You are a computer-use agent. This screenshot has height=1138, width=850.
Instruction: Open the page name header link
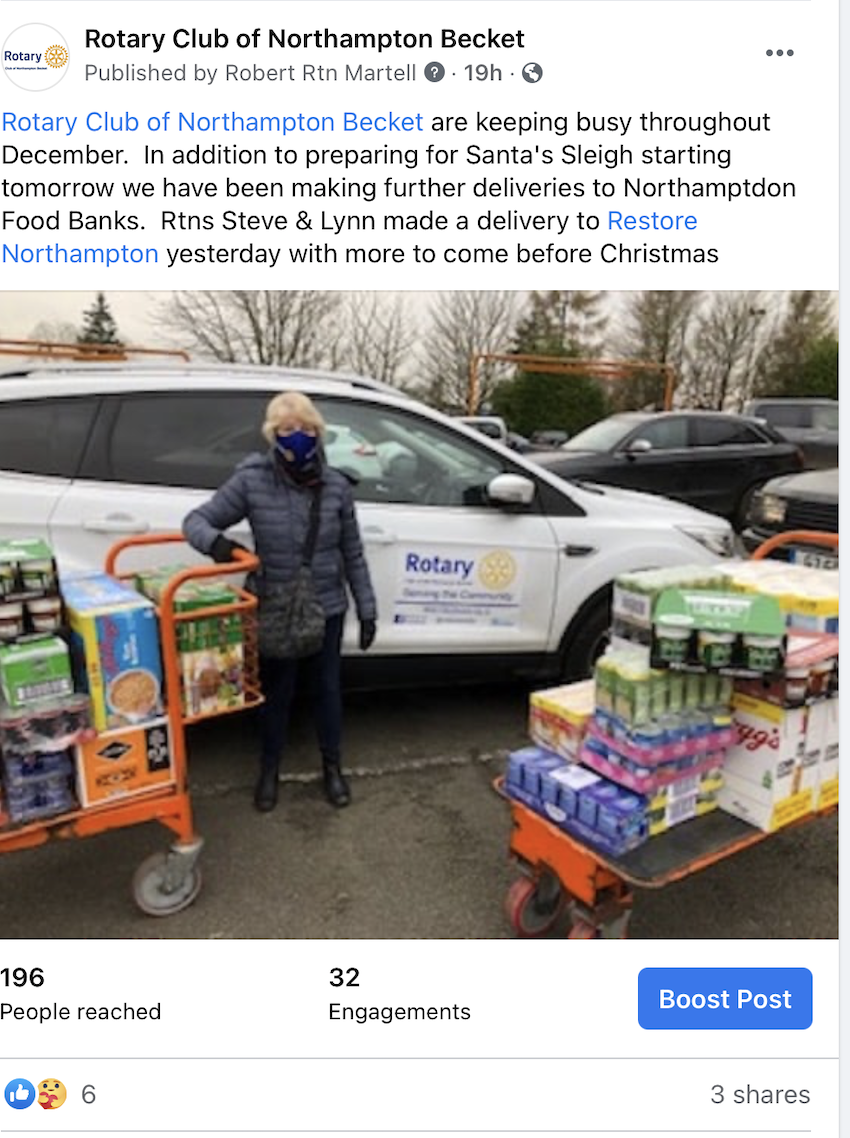pyautogui.click(x=304, y=38)
